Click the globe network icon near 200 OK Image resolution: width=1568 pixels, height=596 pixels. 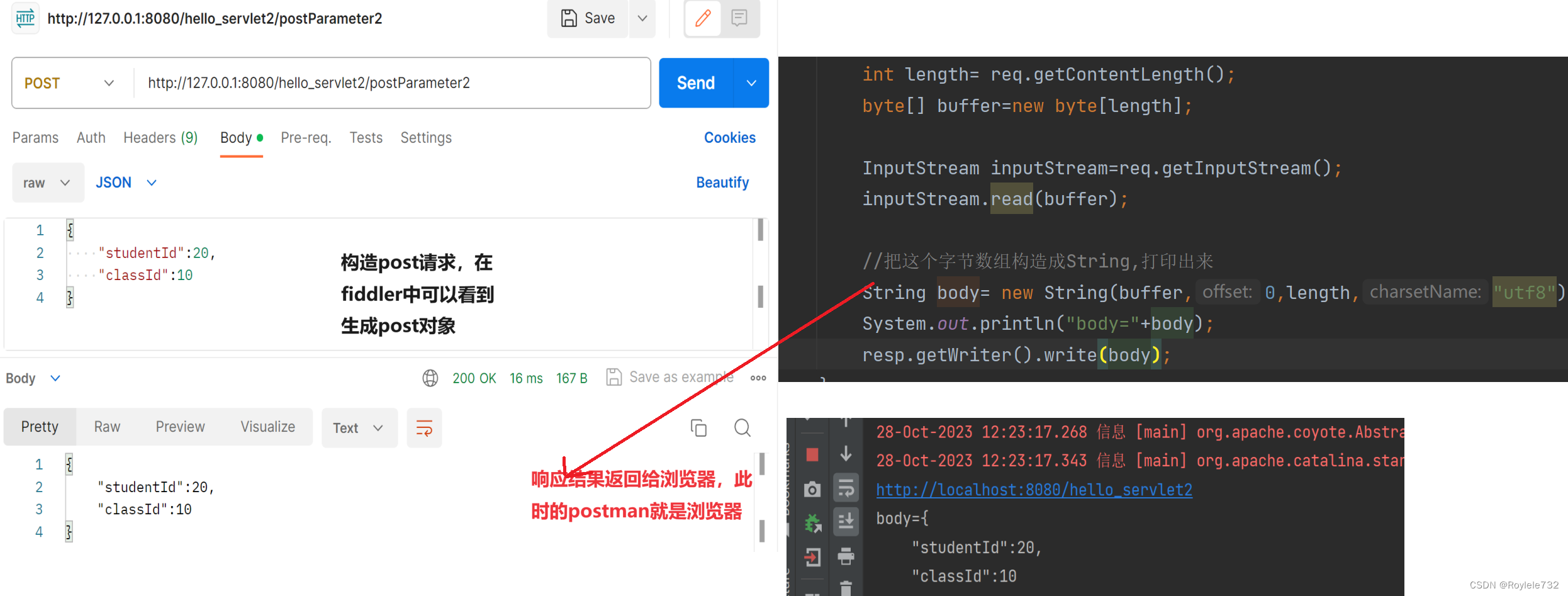tap(430, 378)
